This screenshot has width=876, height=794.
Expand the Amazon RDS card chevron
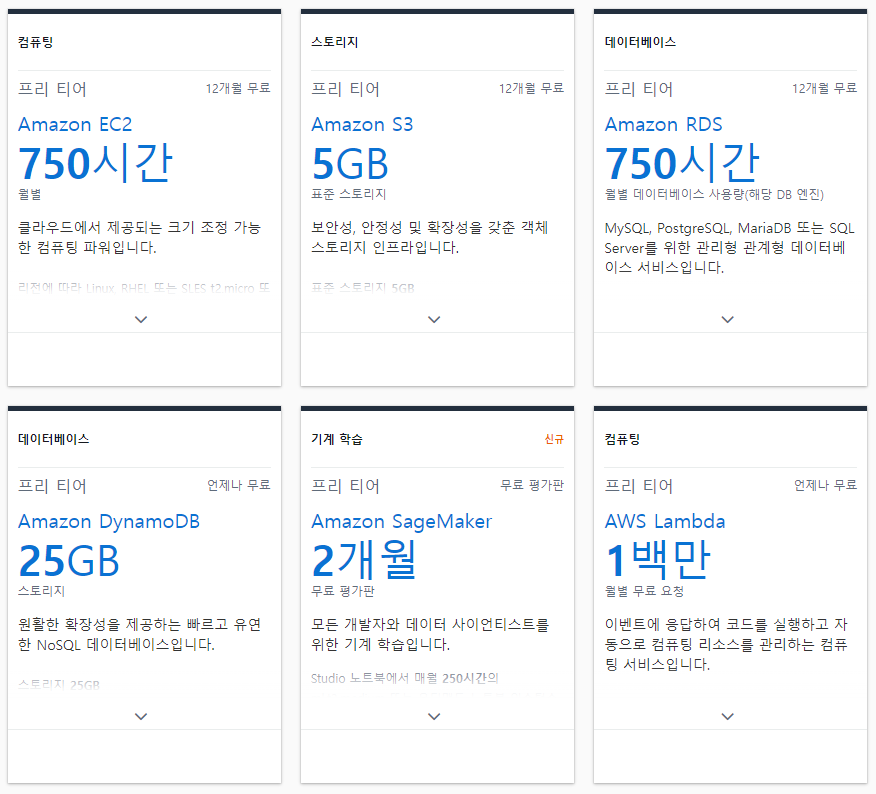tap(727, 320)
